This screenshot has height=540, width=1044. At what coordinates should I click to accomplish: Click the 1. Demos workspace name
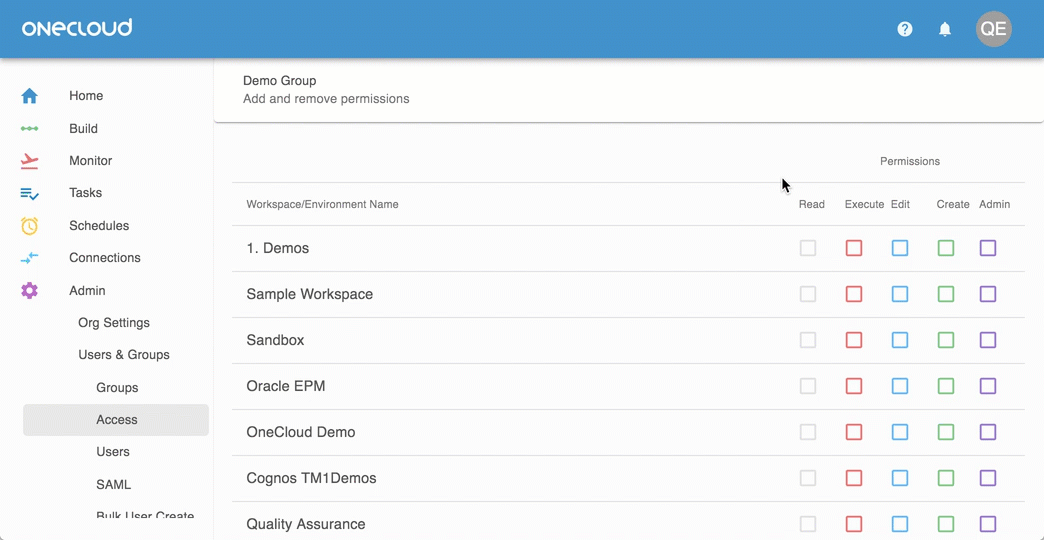[278, 248]
